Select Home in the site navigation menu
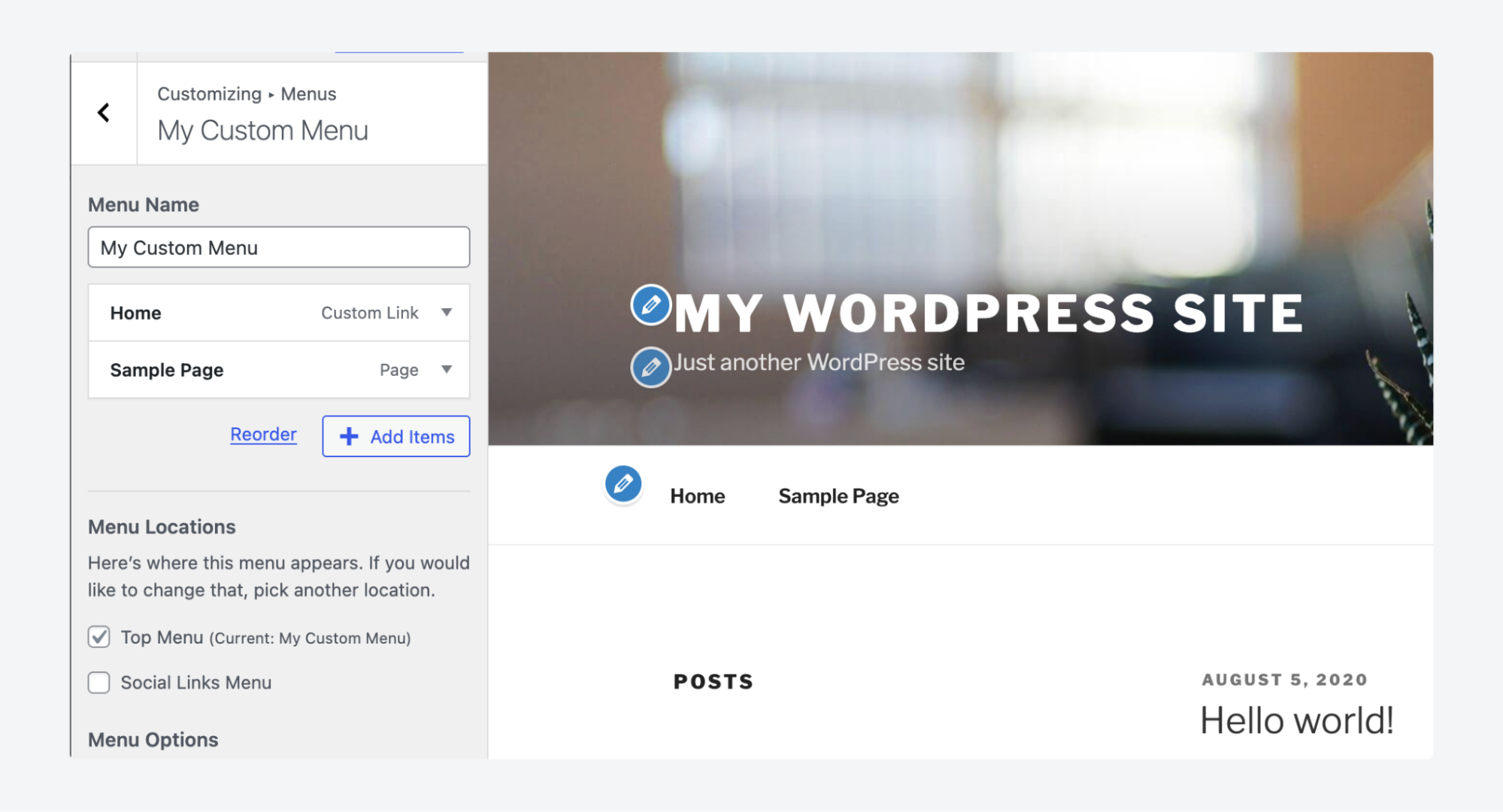The width and height of the screenshot is (1503, 812). (697, 495)
